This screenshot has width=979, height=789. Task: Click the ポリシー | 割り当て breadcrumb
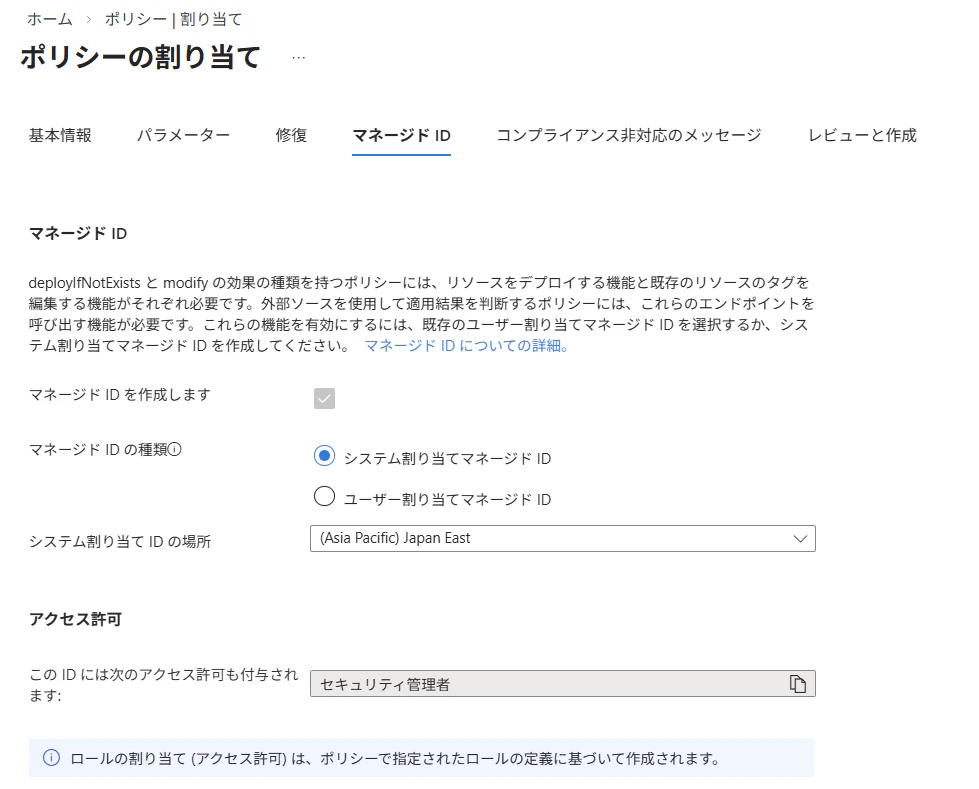coord(173,19)
